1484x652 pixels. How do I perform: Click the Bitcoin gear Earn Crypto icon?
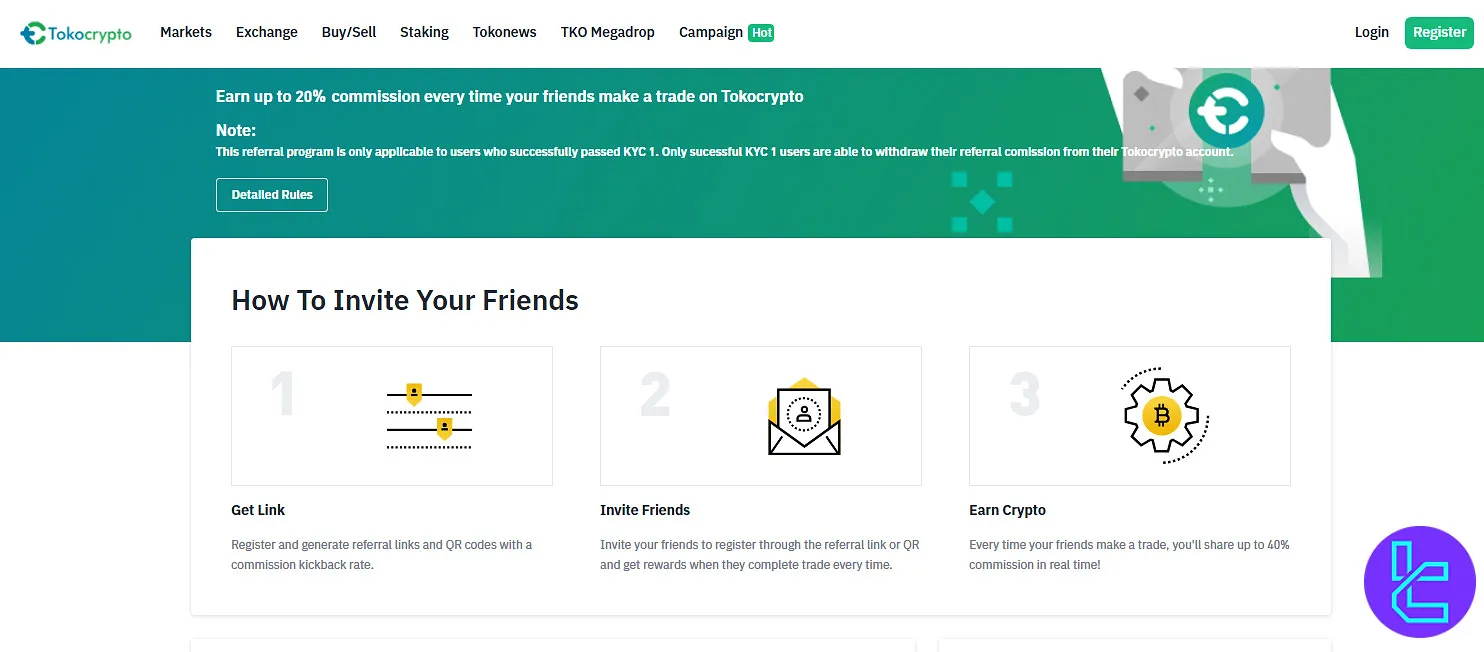(1165, 416)
